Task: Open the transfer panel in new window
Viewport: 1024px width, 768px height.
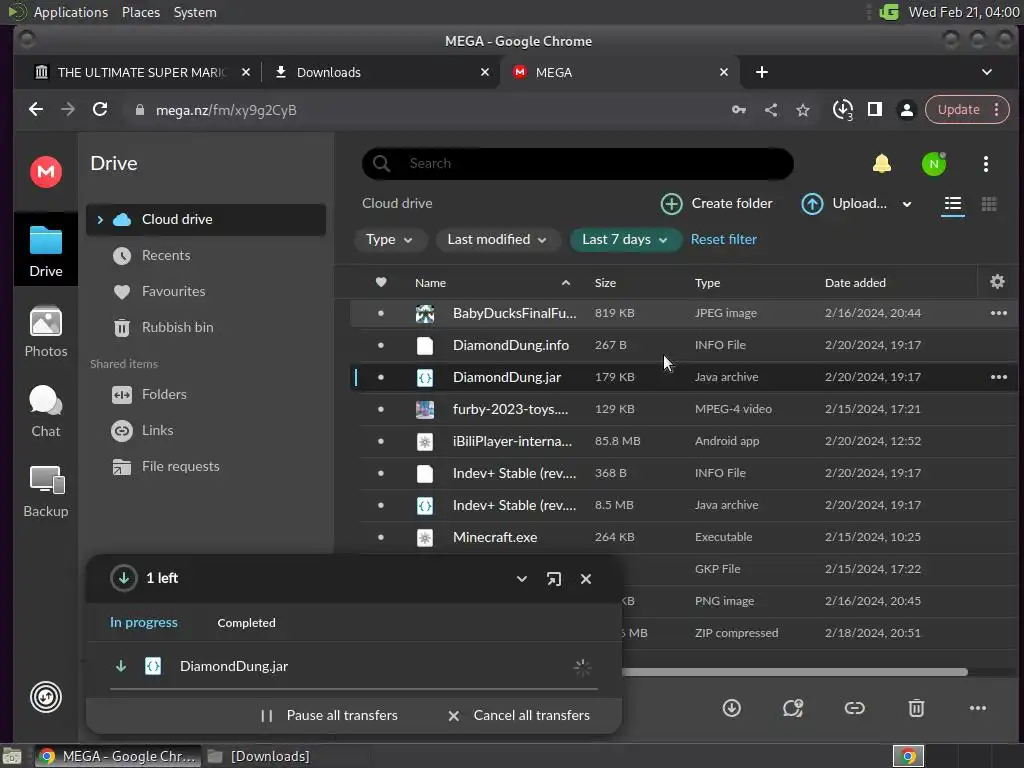Action: click(x=553, y=579)
